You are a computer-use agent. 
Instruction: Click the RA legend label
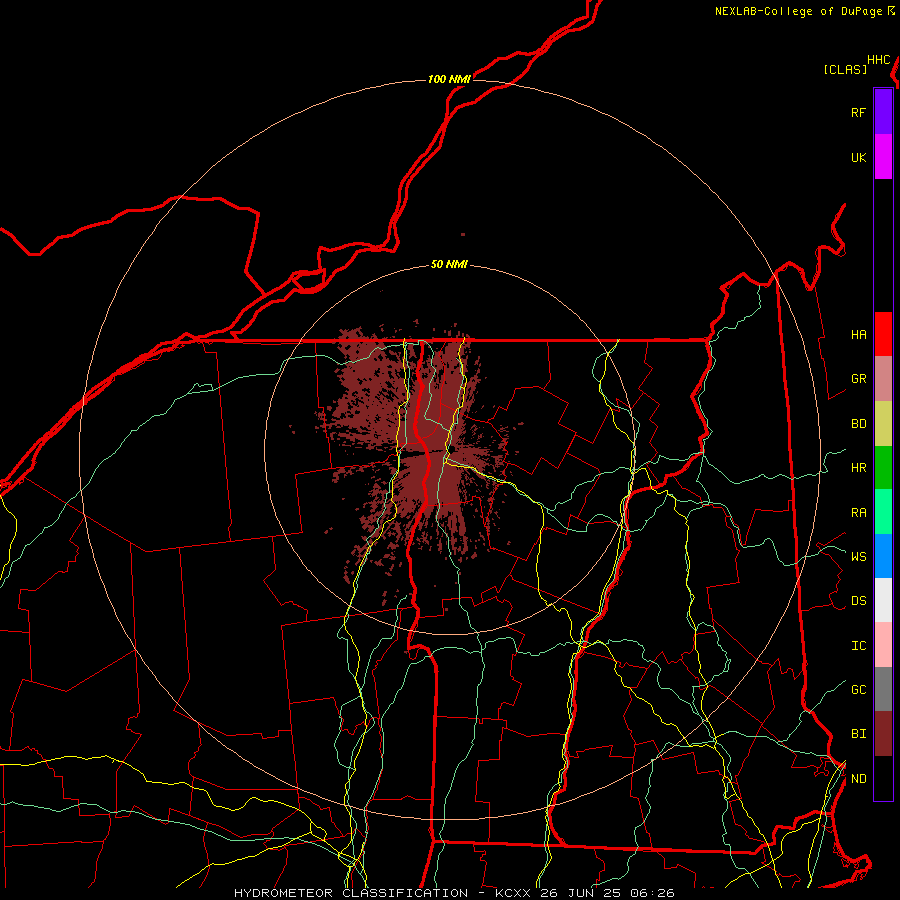point(858,513)
